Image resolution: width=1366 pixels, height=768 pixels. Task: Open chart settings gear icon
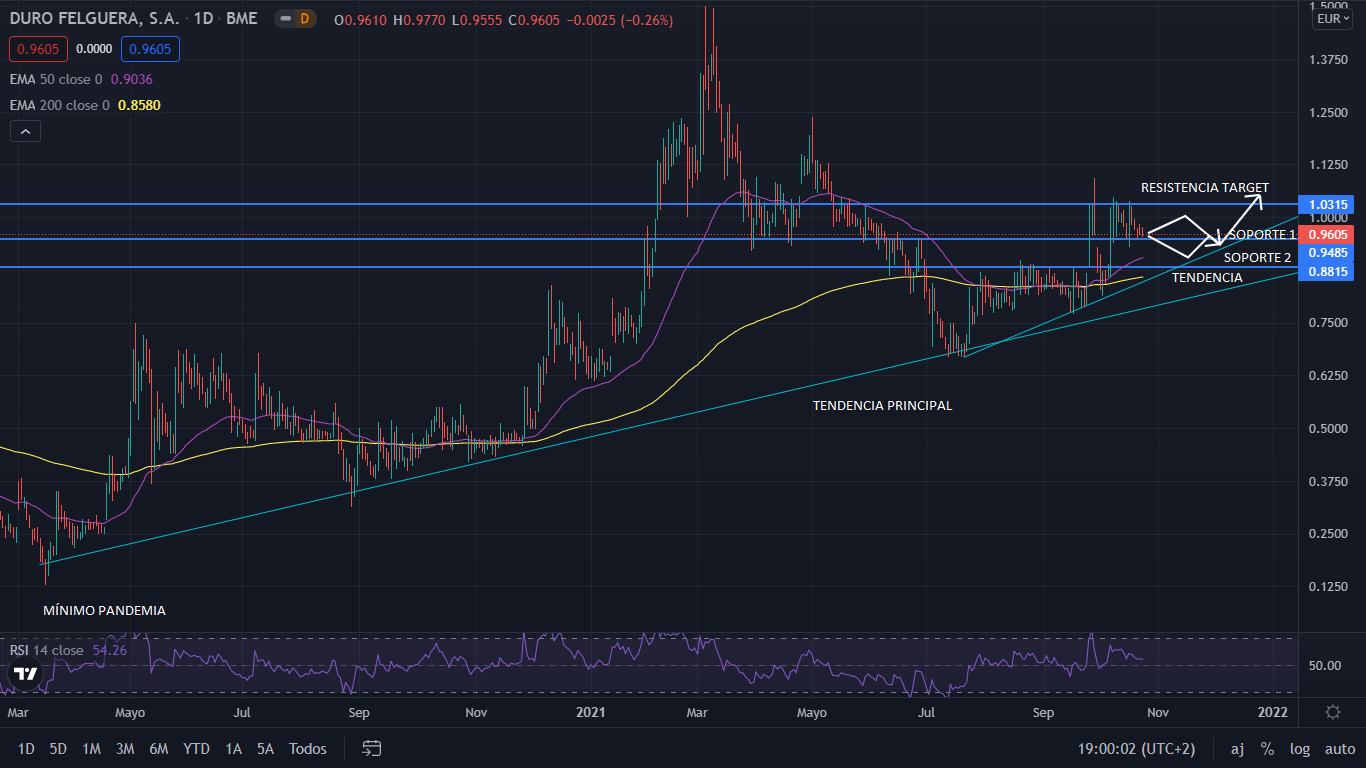point(1332,712)
